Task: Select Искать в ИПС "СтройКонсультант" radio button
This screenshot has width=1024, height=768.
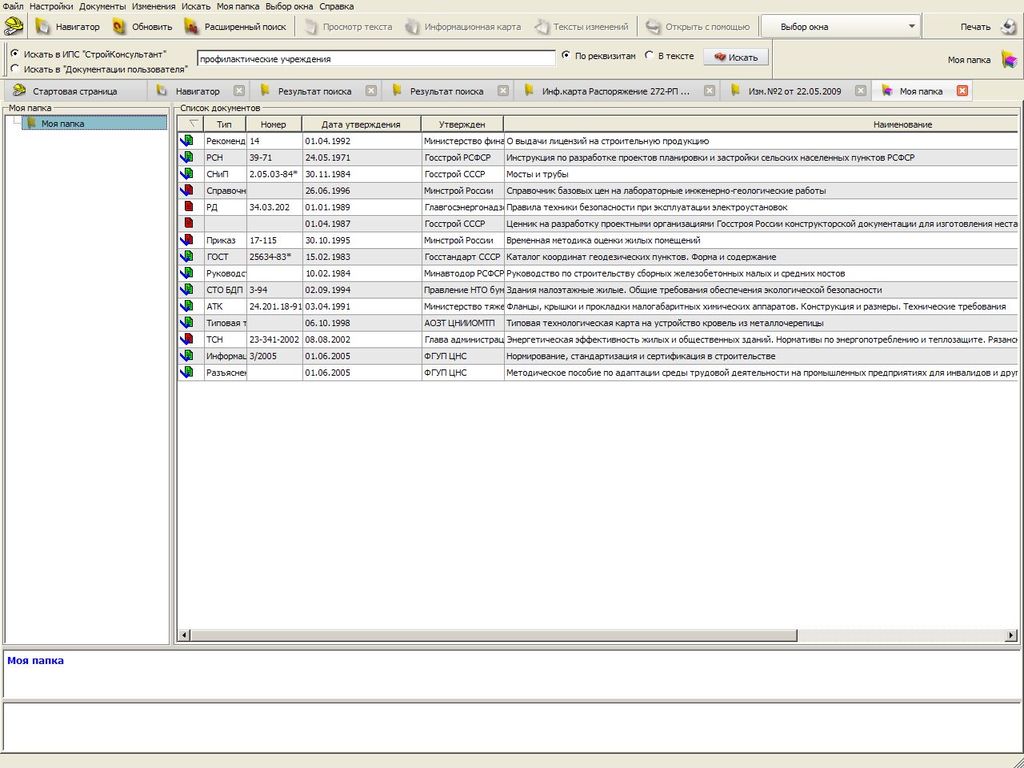Action: coord(14,54)
